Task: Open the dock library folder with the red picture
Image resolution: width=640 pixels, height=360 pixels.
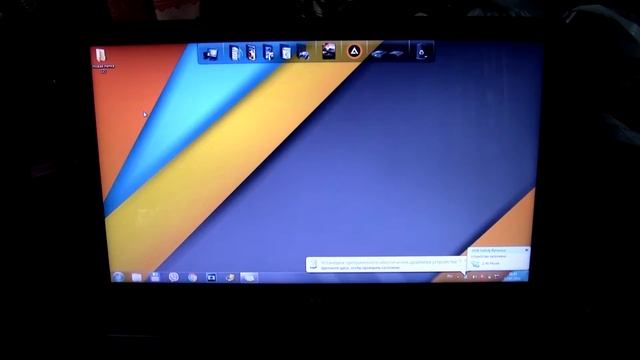Action: coord(251,53)
